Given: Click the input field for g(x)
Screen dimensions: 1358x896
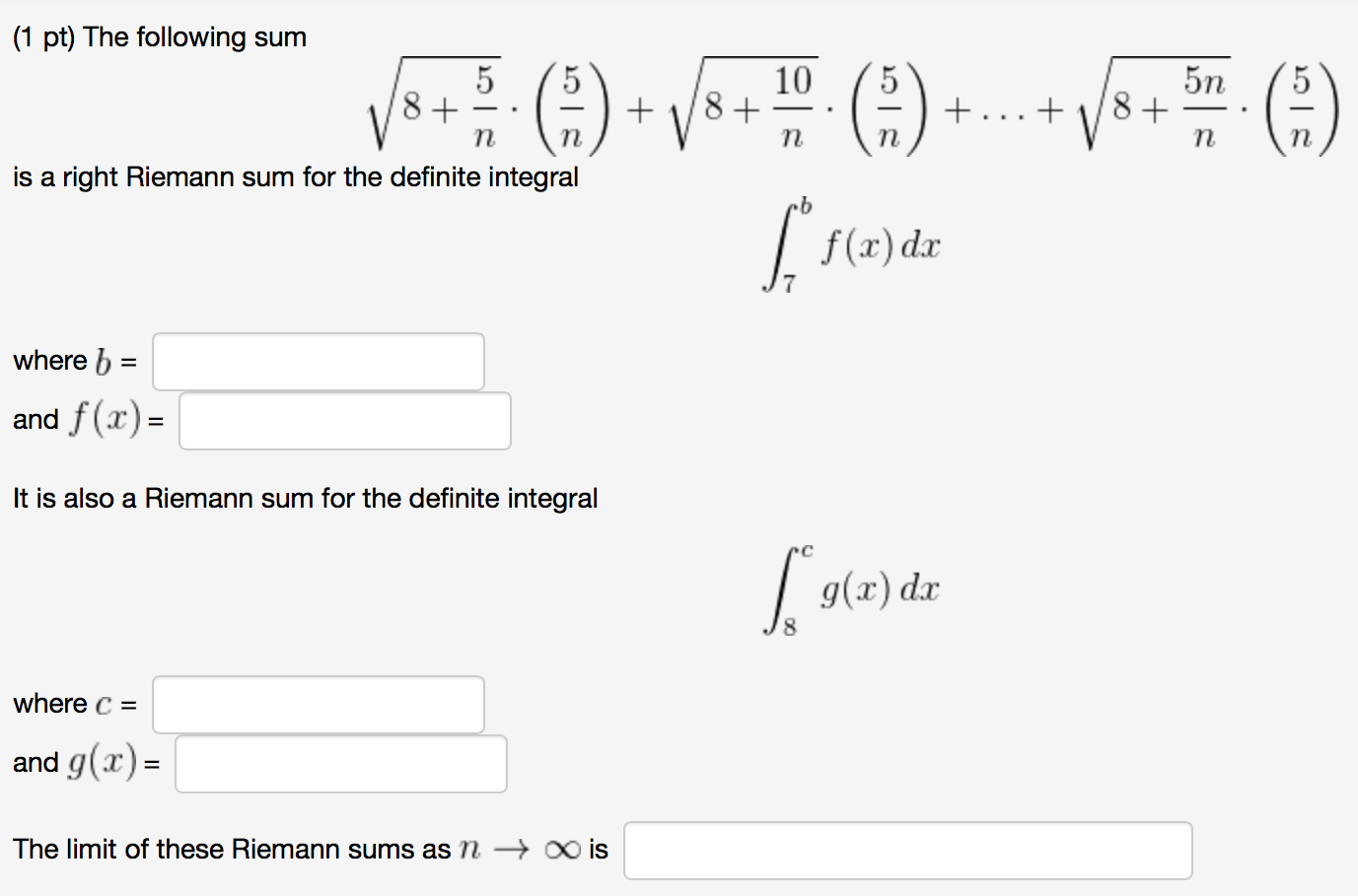Looking at the screenshot, I should tap(339, 763).
